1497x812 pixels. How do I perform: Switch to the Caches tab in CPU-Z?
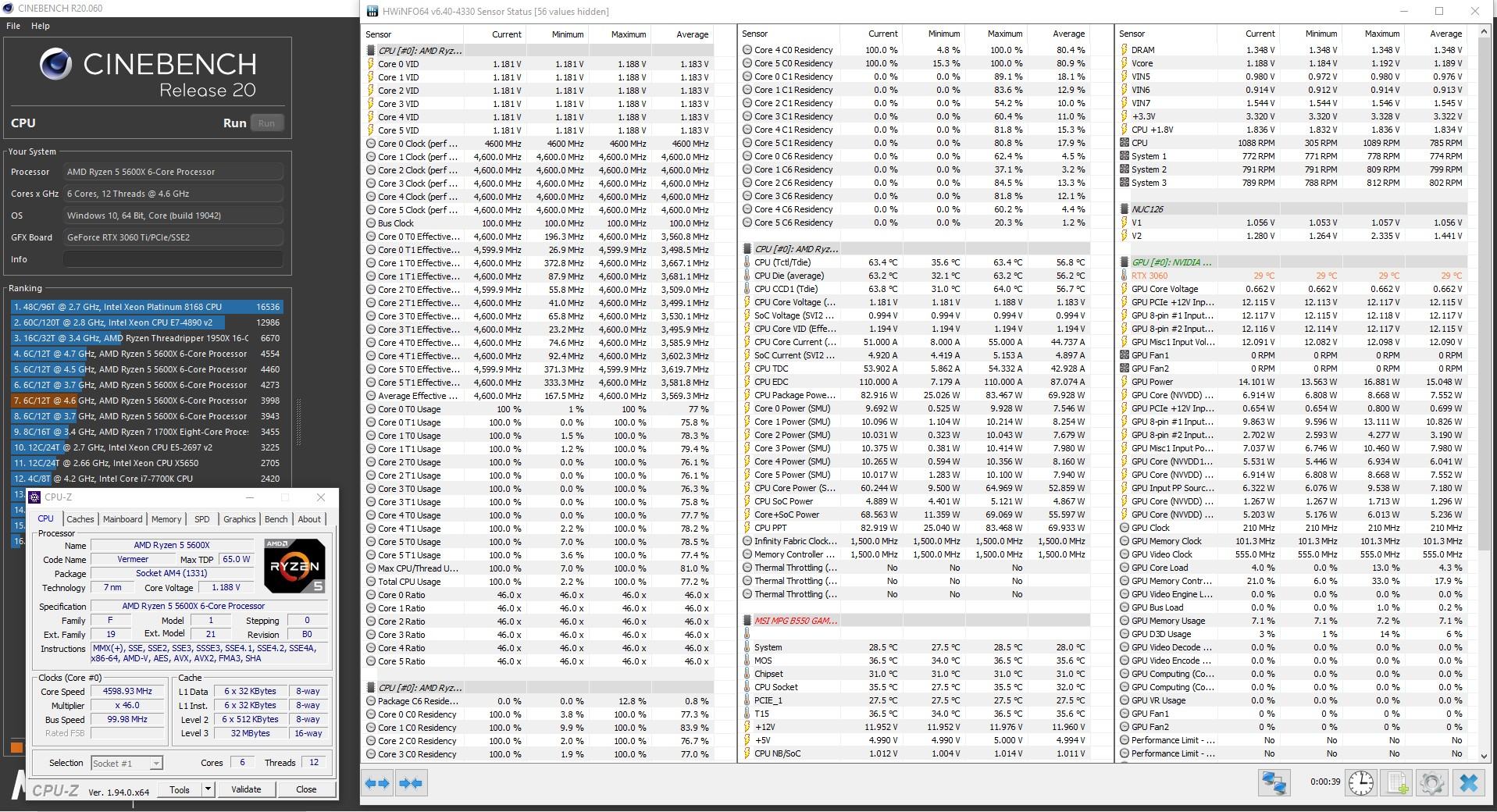pos(80,519)
